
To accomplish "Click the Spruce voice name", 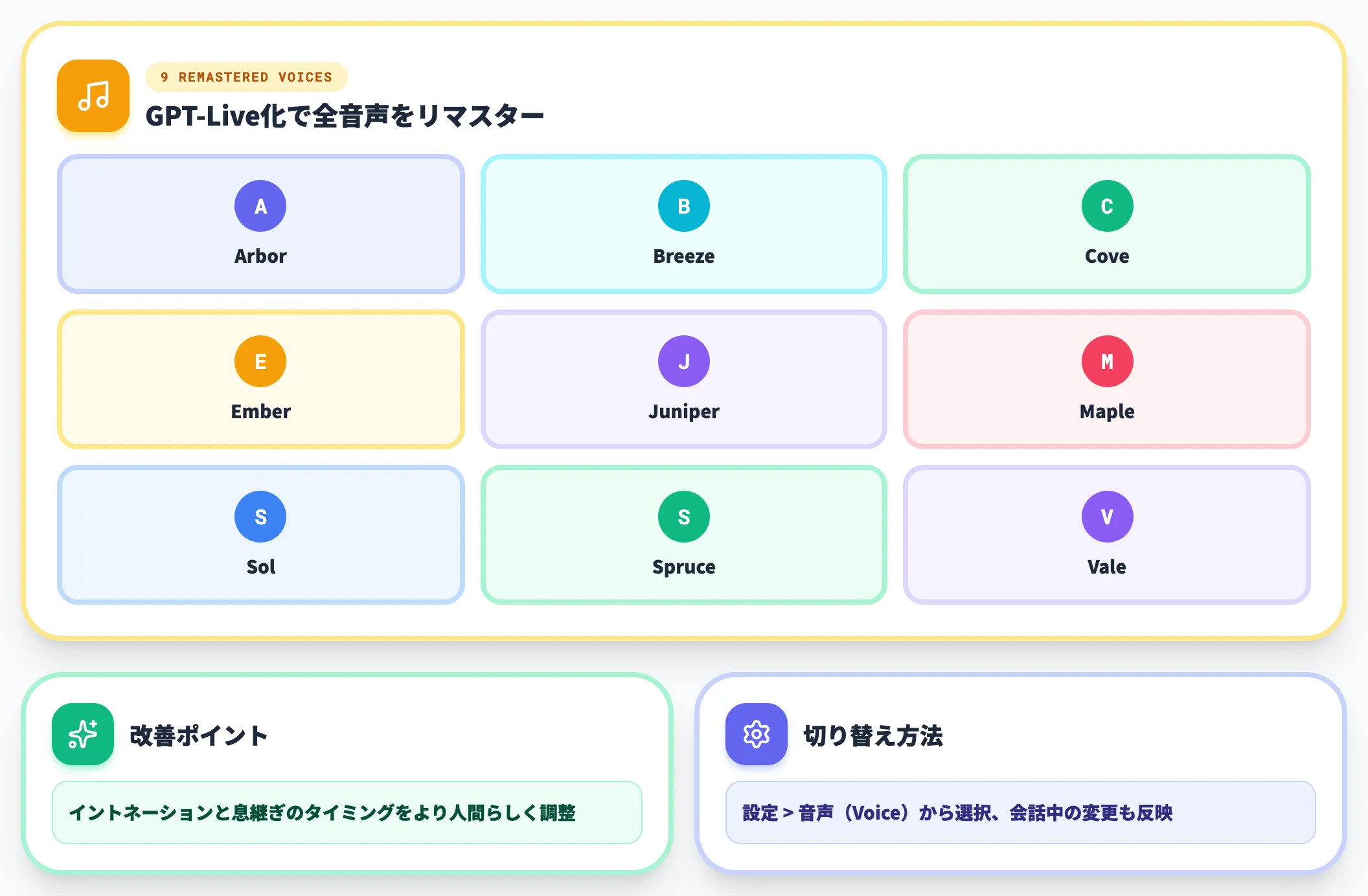I will point(684,567).
